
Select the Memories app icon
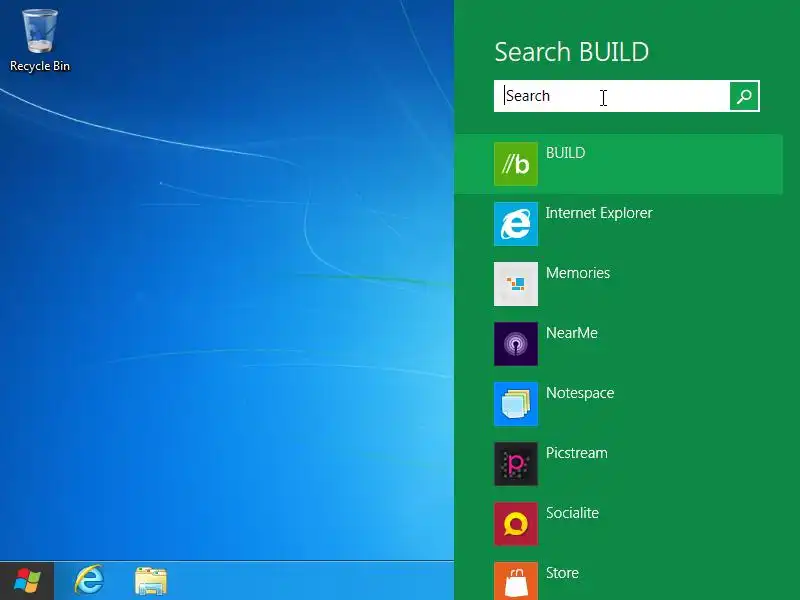click(516, 284)
